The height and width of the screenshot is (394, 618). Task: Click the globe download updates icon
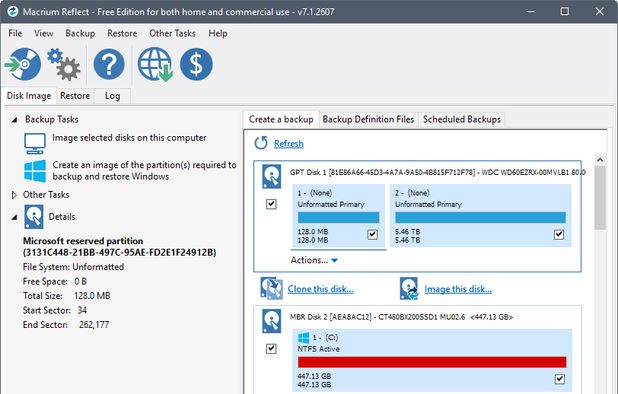click(x=155, y=64)
